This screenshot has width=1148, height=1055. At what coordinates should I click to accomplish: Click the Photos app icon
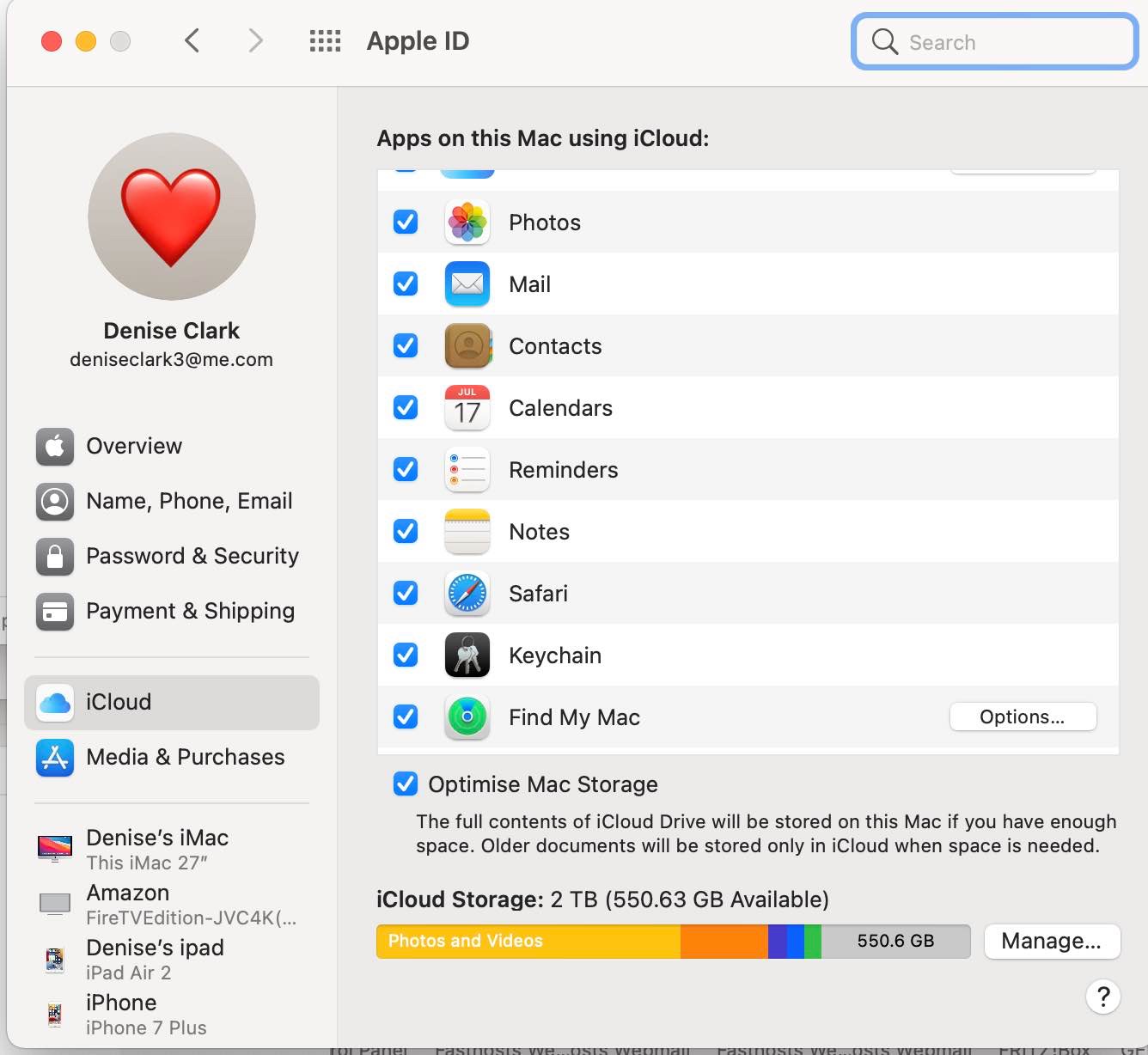pyautogui.click(x=467, y=223)
